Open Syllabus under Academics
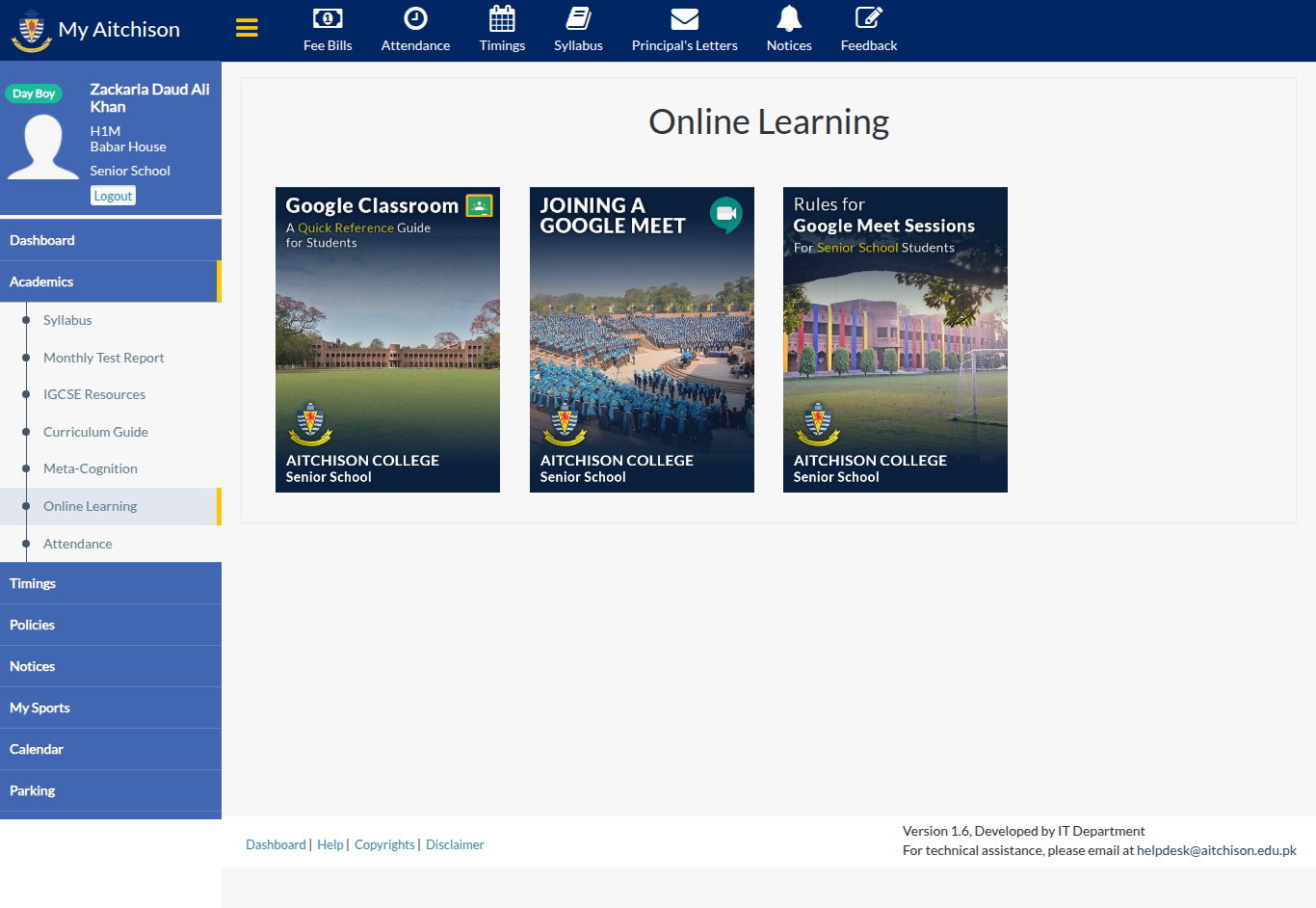This screenshot has height=908, width=1316. [x=67, y=320]
